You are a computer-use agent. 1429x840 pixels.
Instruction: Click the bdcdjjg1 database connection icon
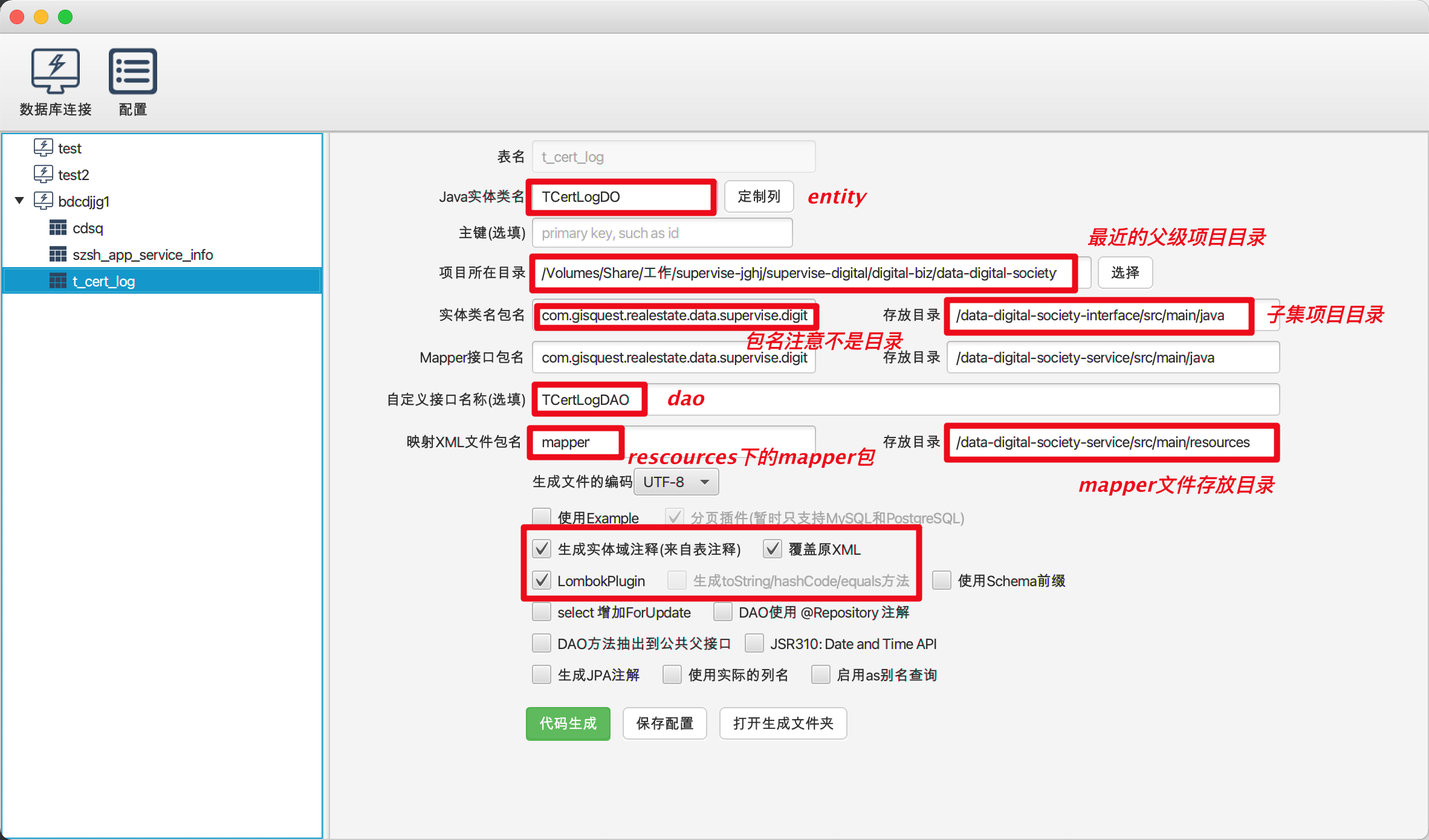[x=43, y=201]
